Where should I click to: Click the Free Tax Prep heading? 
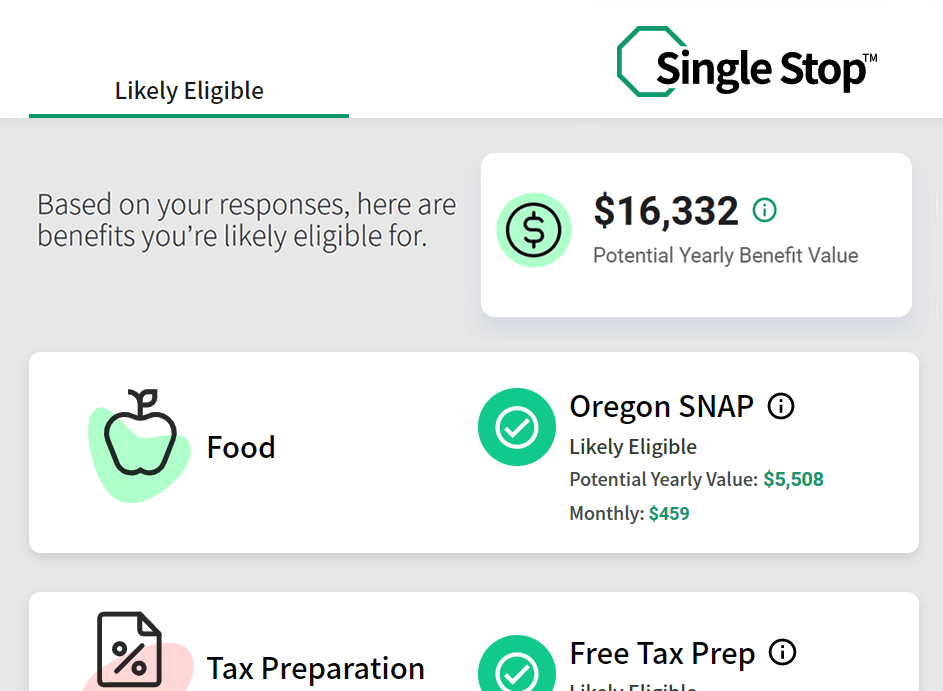pyautogui.click(x=661, y=654)
